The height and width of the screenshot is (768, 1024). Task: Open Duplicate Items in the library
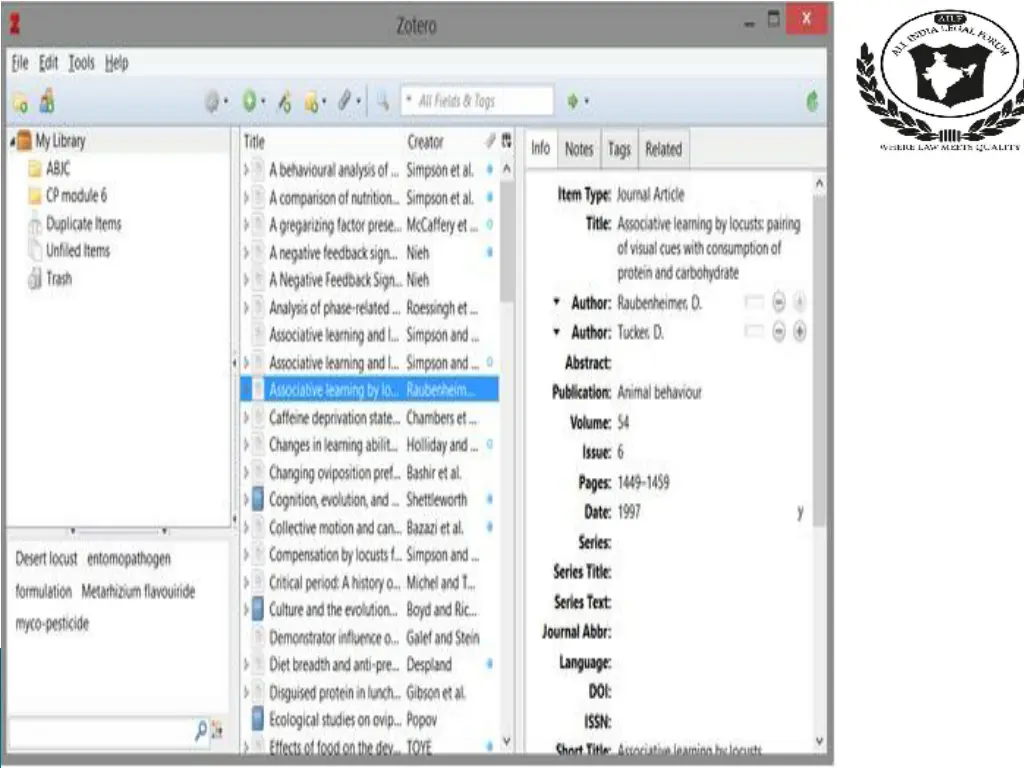point(84,223)
